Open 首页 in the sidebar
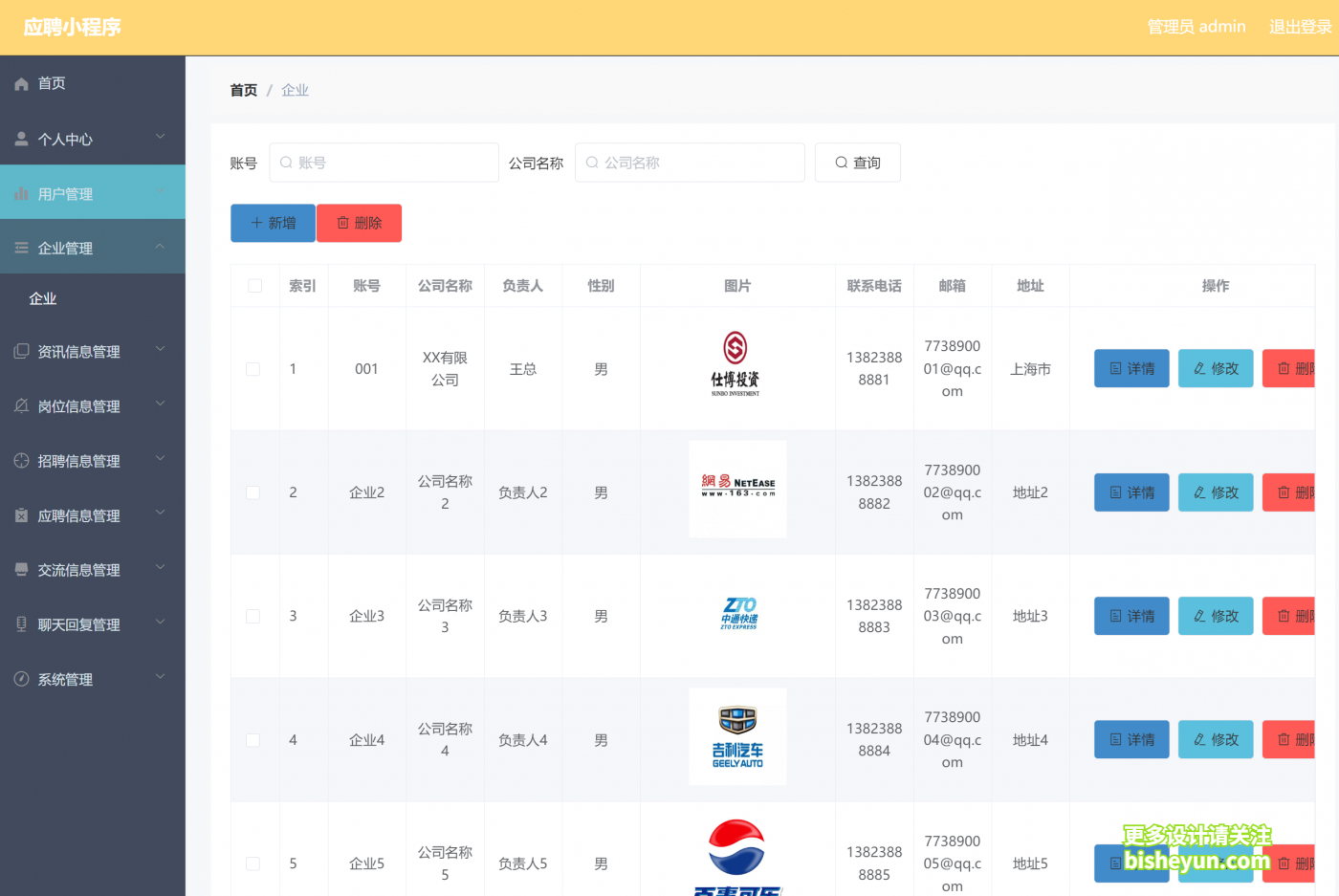The image size is (1339, 896). coord(93,83)
